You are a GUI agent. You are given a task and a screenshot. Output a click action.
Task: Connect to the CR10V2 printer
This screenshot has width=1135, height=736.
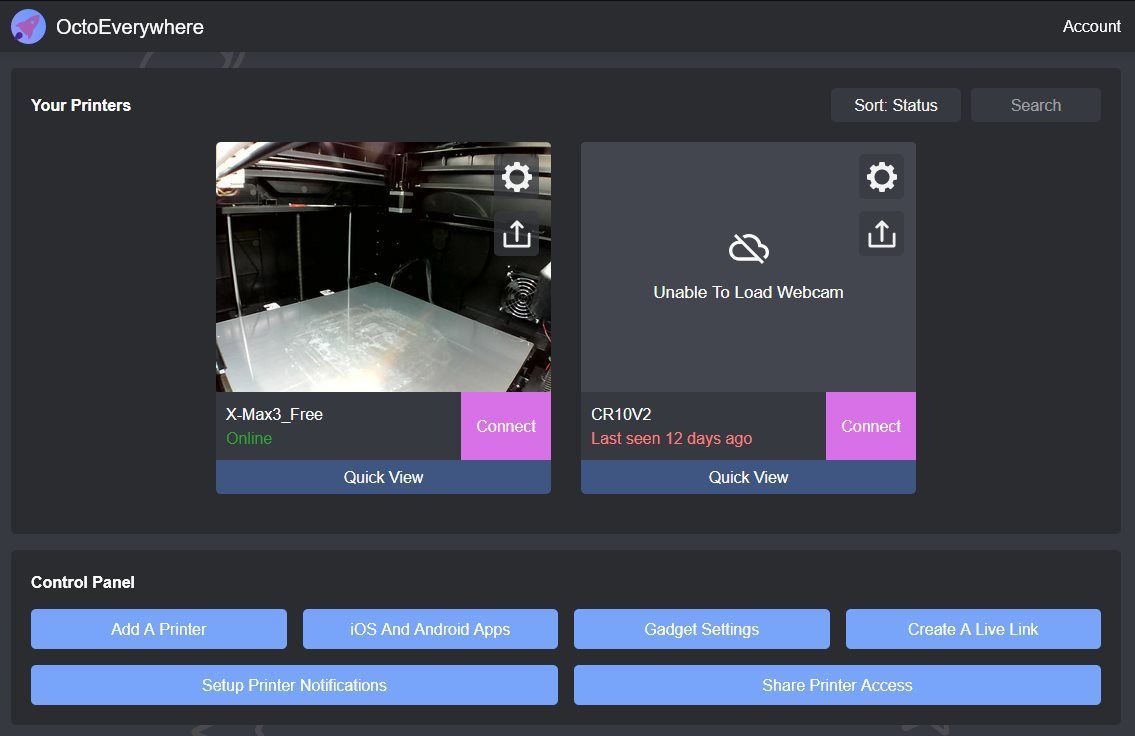point(871,426)
